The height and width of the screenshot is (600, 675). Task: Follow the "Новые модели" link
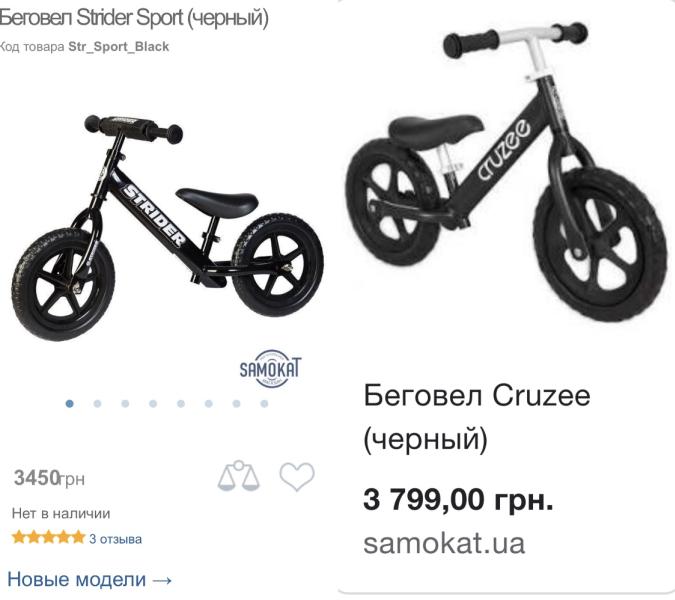(x=90, y=579)
